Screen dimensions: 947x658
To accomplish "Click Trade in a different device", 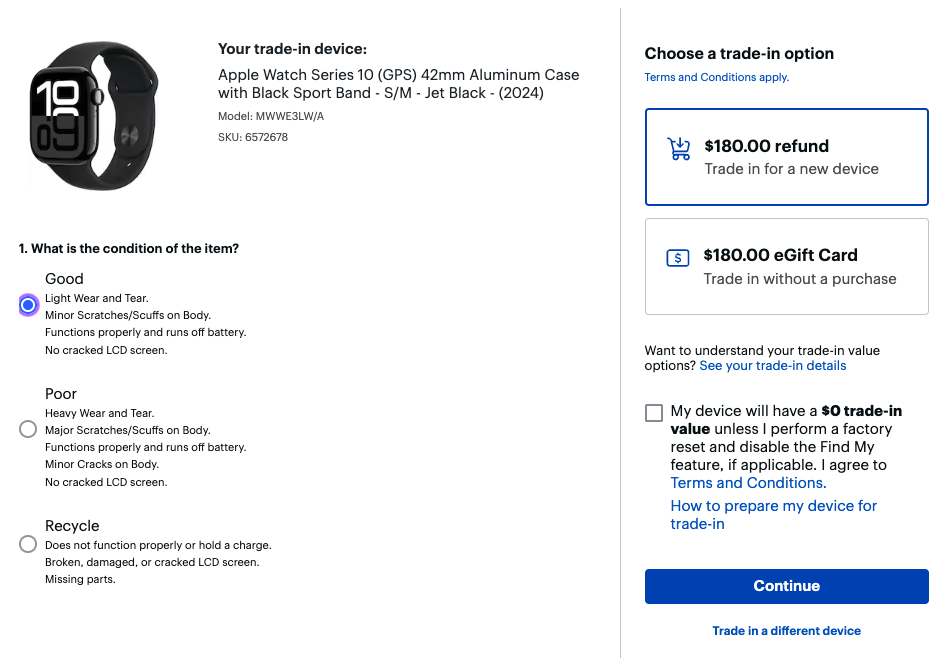I will (x=786, y=630).
